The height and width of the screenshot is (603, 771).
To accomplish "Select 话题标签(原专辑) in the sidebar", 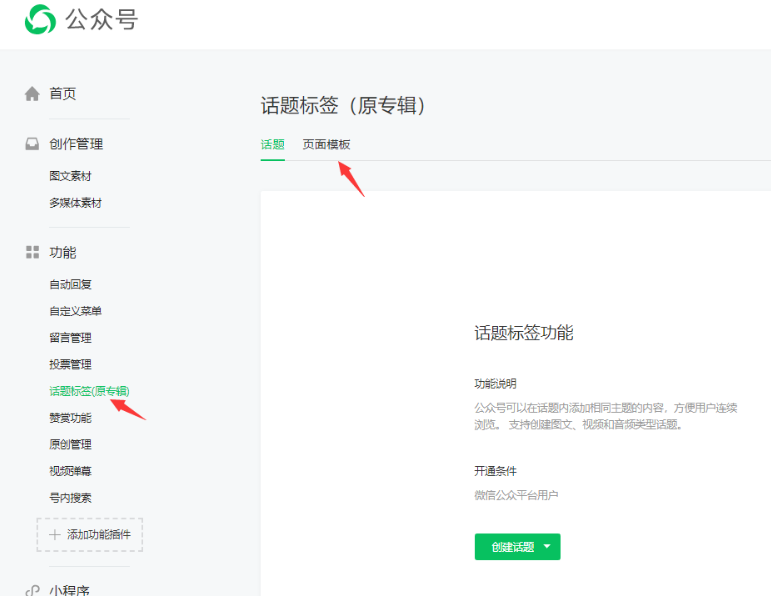I will 89,391.
